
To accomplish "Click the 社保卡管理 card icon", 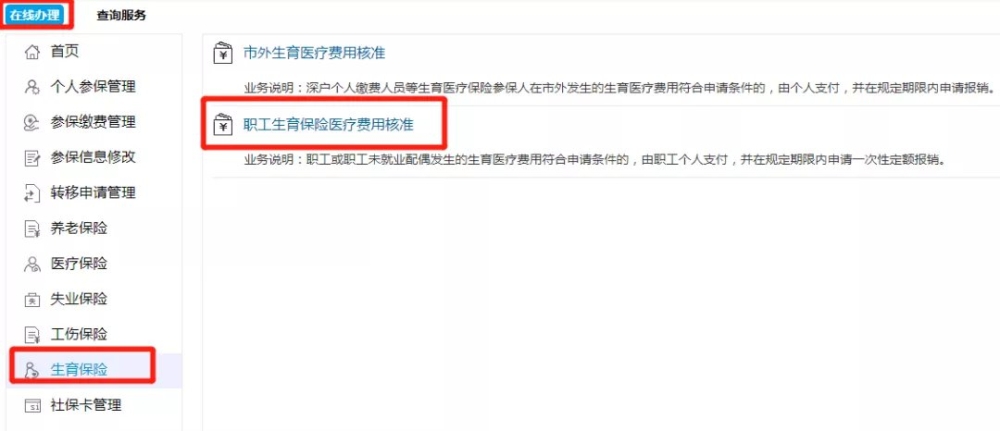I will (x=32, y=405).
